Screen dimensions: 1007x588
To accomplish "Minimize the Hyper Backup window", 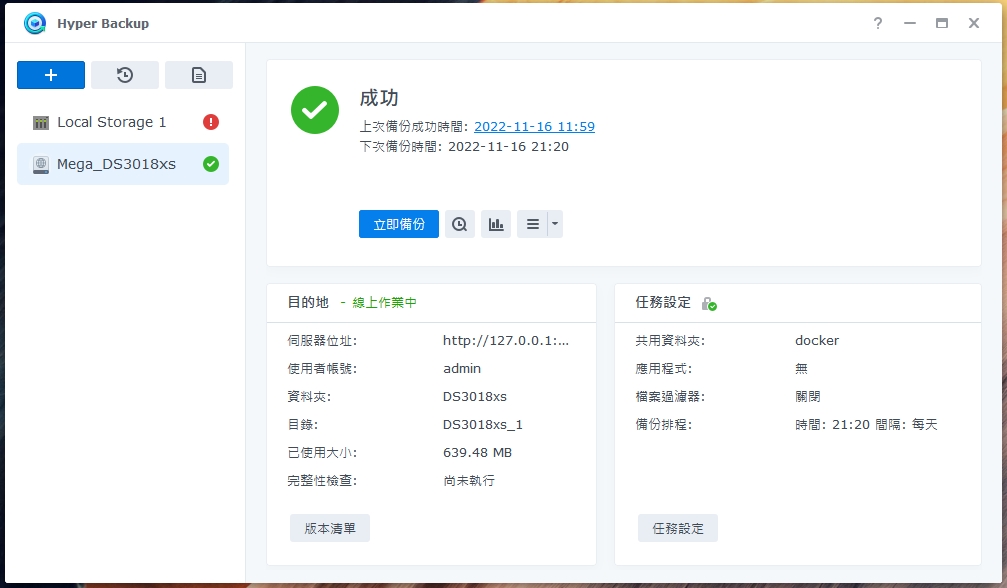I will [910, 23].
